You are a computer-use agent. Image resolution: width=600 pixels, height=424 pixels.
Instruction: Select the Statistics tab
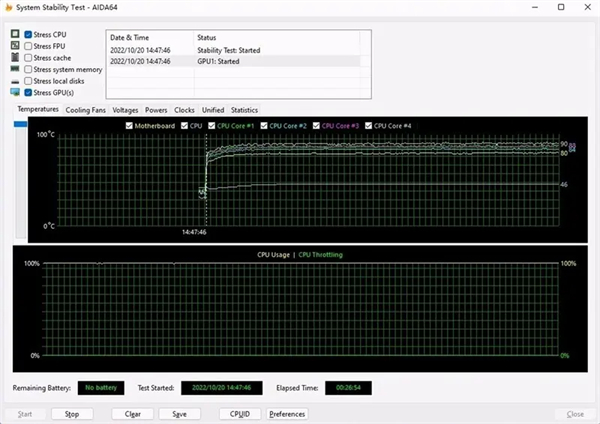click(244, 110)
